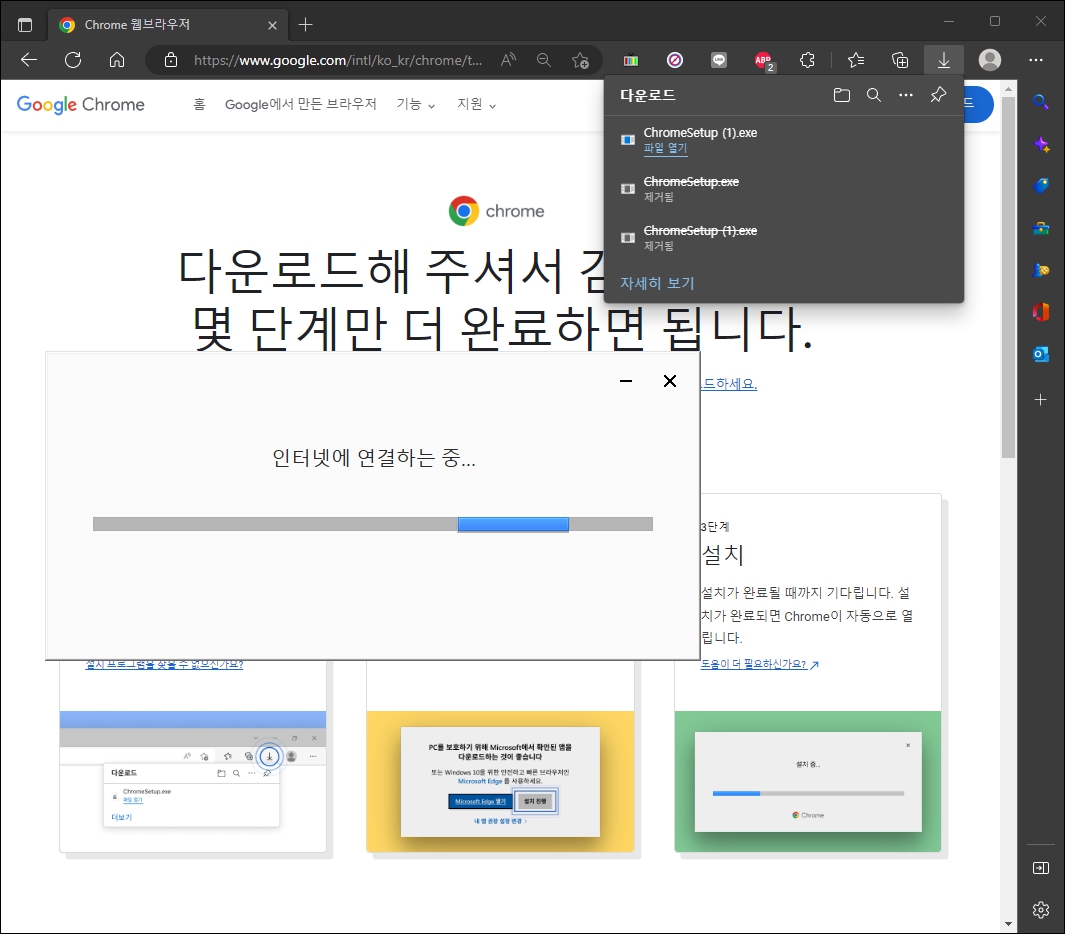Screen dimensions: 1065x934
Task: Close the Chrome installer dialog
Action: pos(670,381)
